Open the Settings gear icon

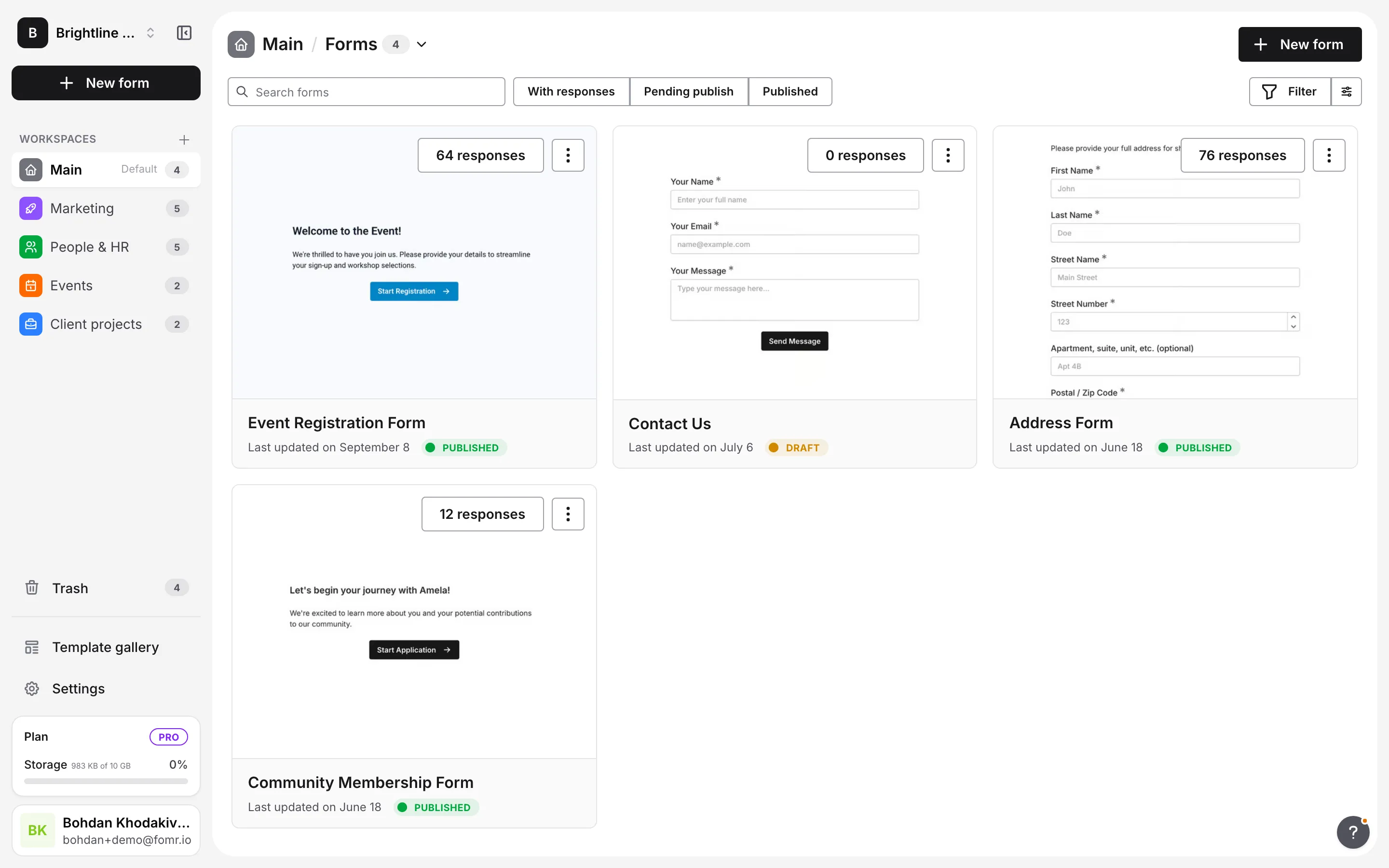pyautogui.click(x=31, y=688)
